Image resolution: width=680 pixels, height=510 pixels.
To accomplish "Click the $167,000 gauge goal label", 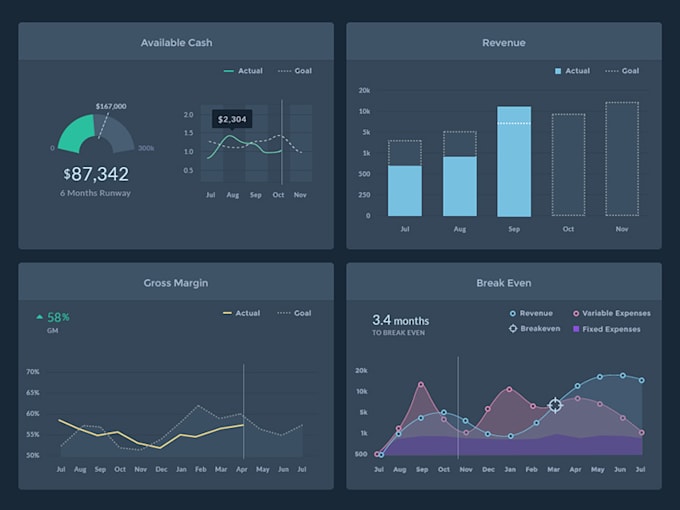I will pos(111,106).
